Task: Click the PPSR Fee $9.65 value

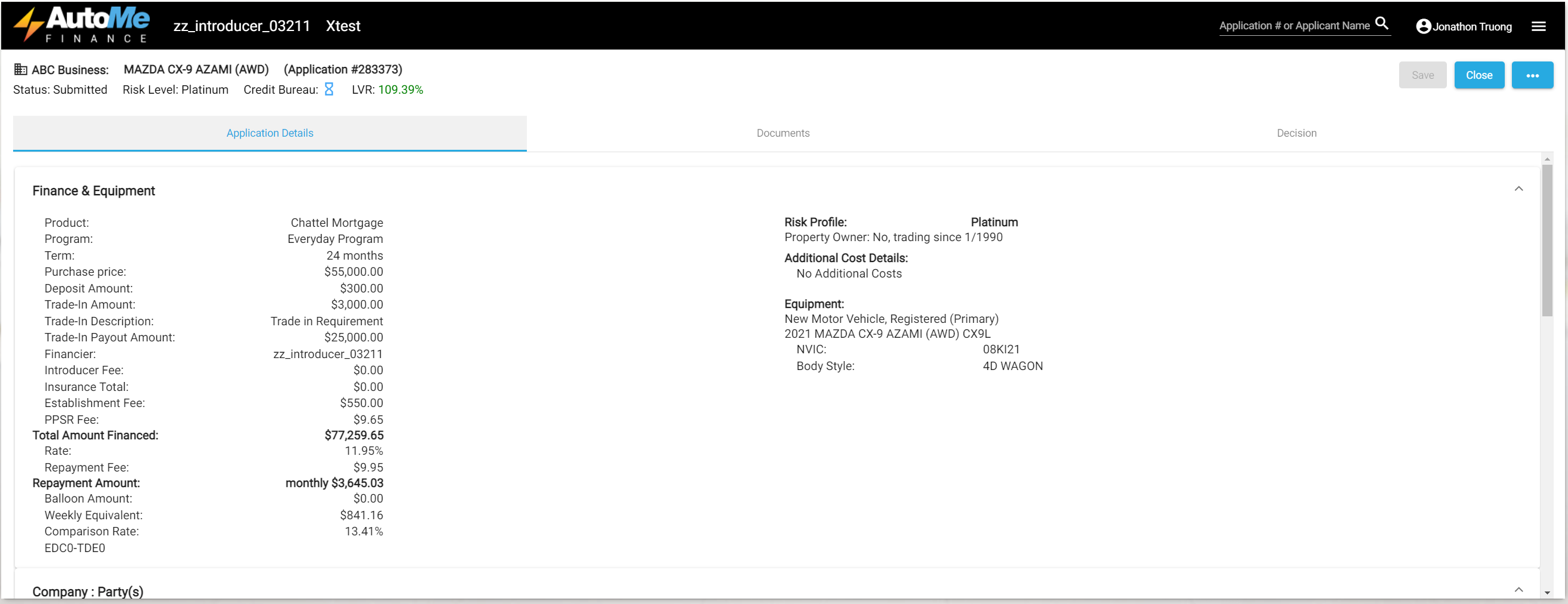Action: [368, 420]
